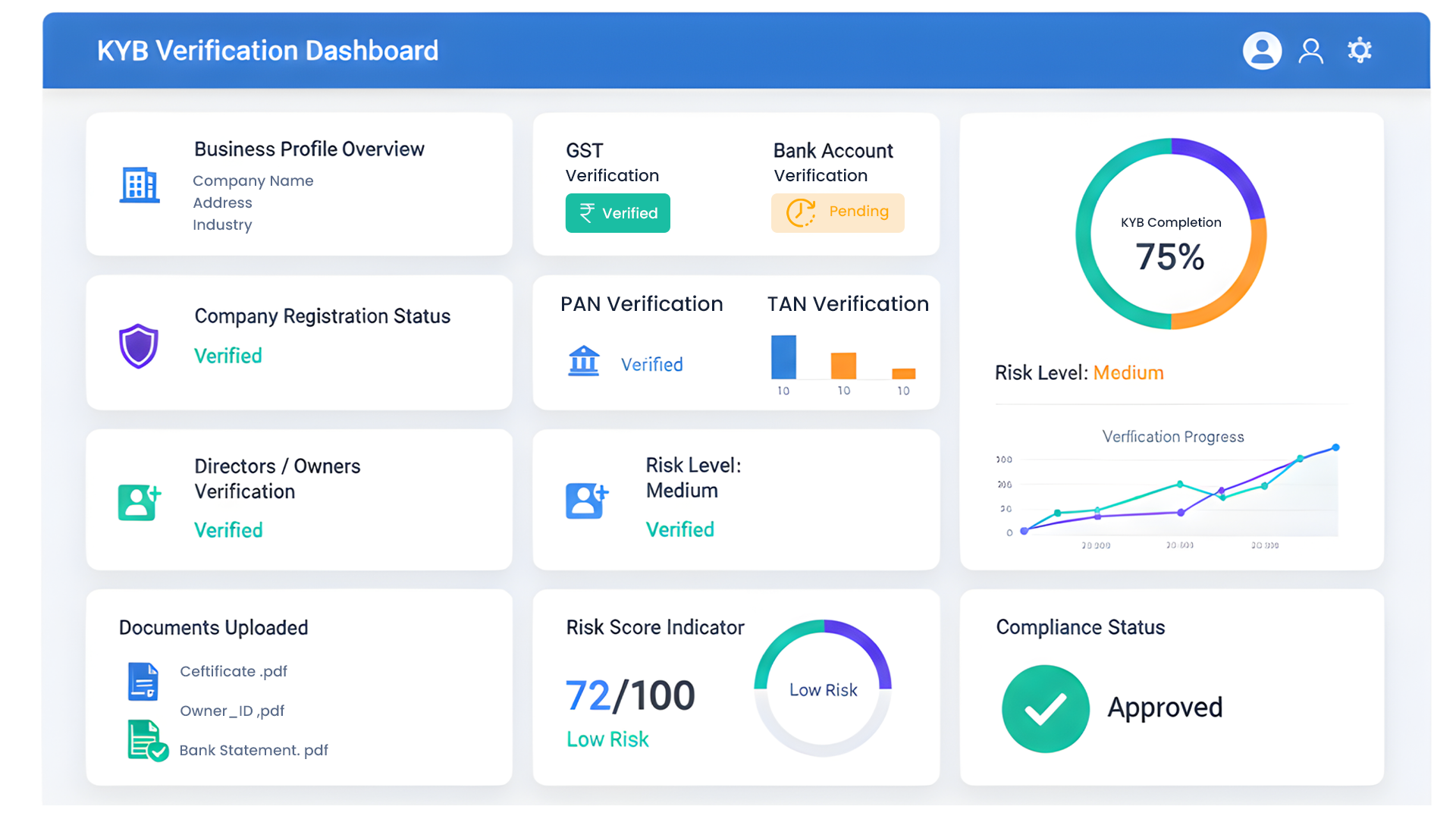Image resolution: width=1456 pixels, height=819 pixels.
Task: Select the shield icon for Company Registration Status
Action: tap(139, 346)
